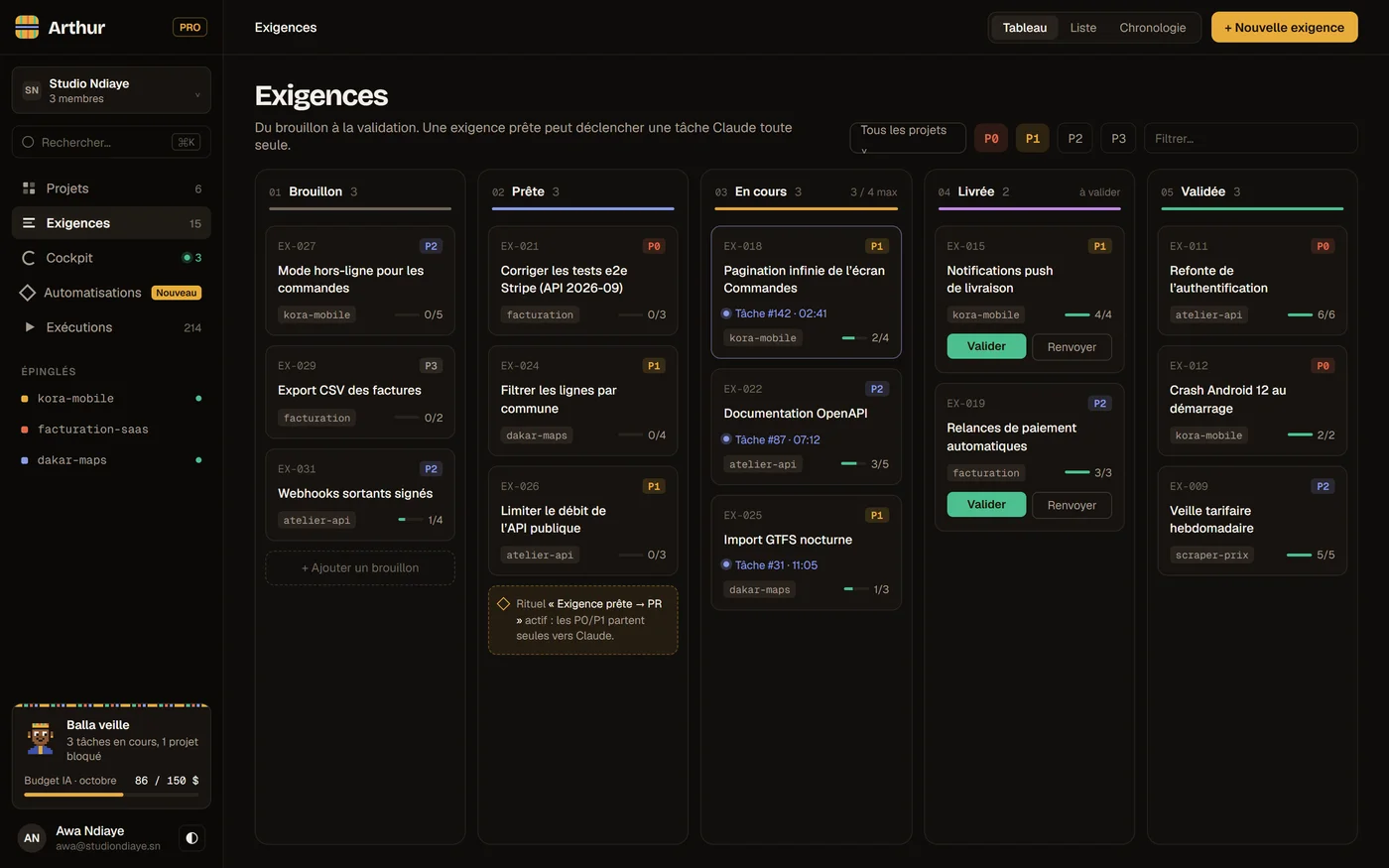Screen dimensions: 1389x868
Task: Toggle the light/dark theme switch
Action: [x=191, y=838]
